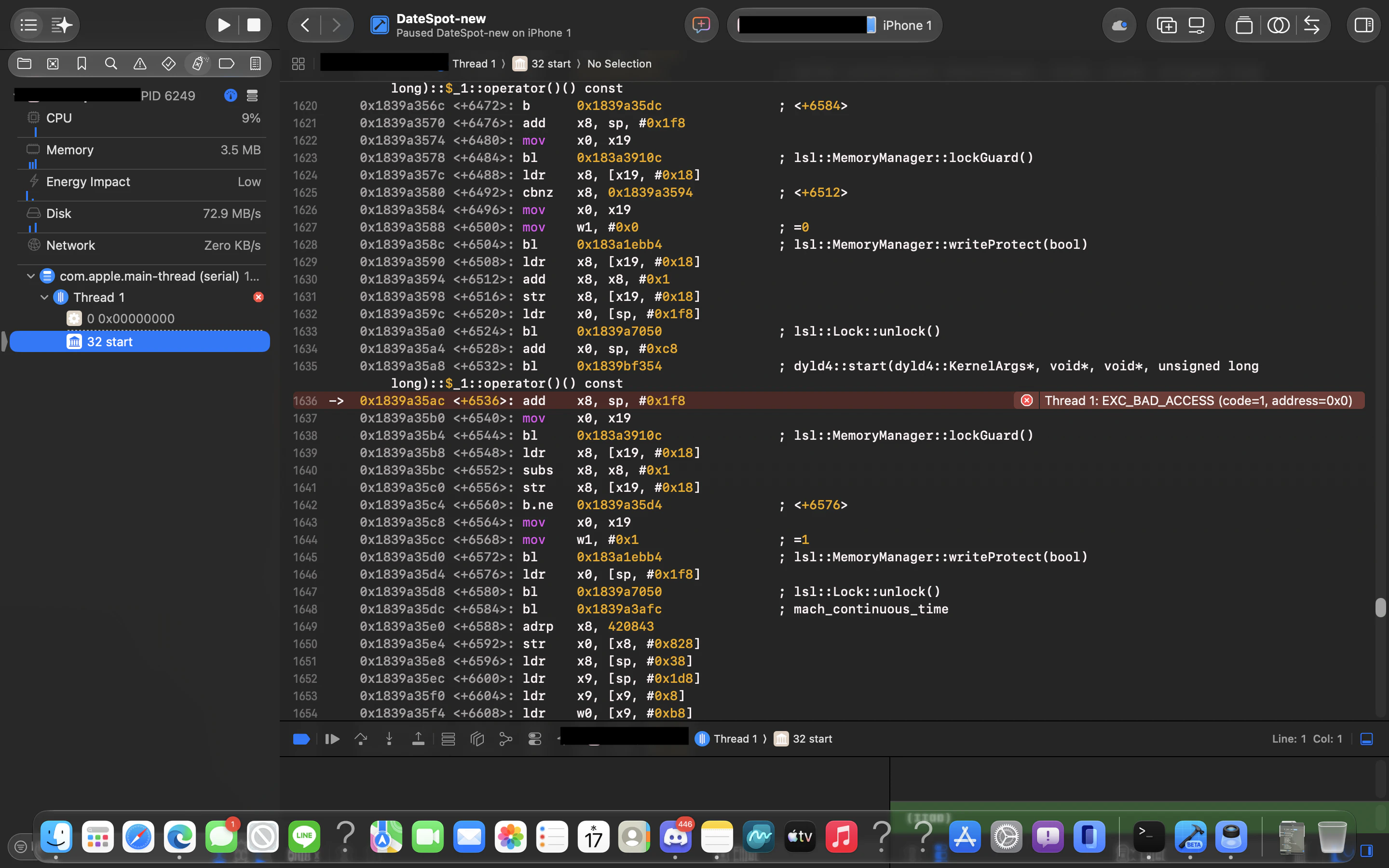1389x868 pixels.
Task: Open Environment Overrides switches
Action: coord(534,739)
